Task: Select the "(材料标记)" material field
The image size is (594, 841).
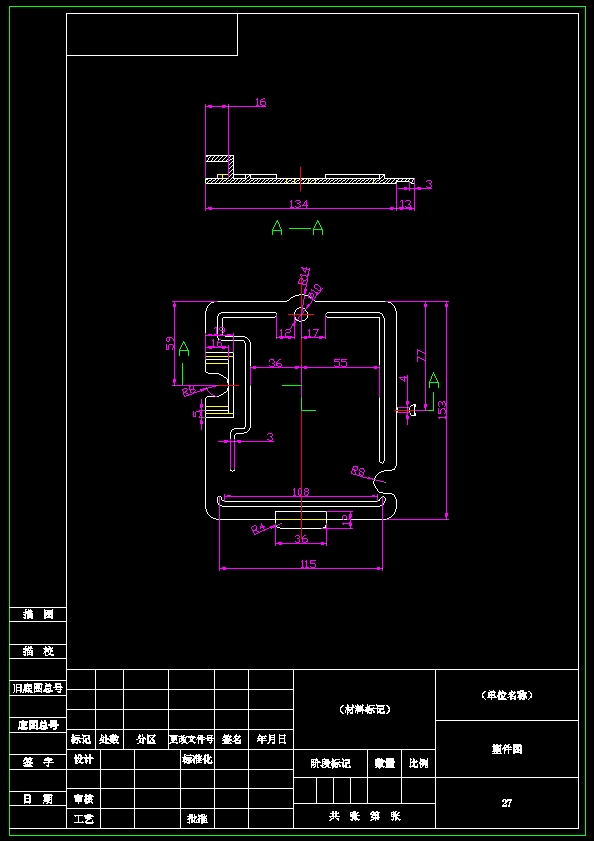Action: [x=365, y=710]
